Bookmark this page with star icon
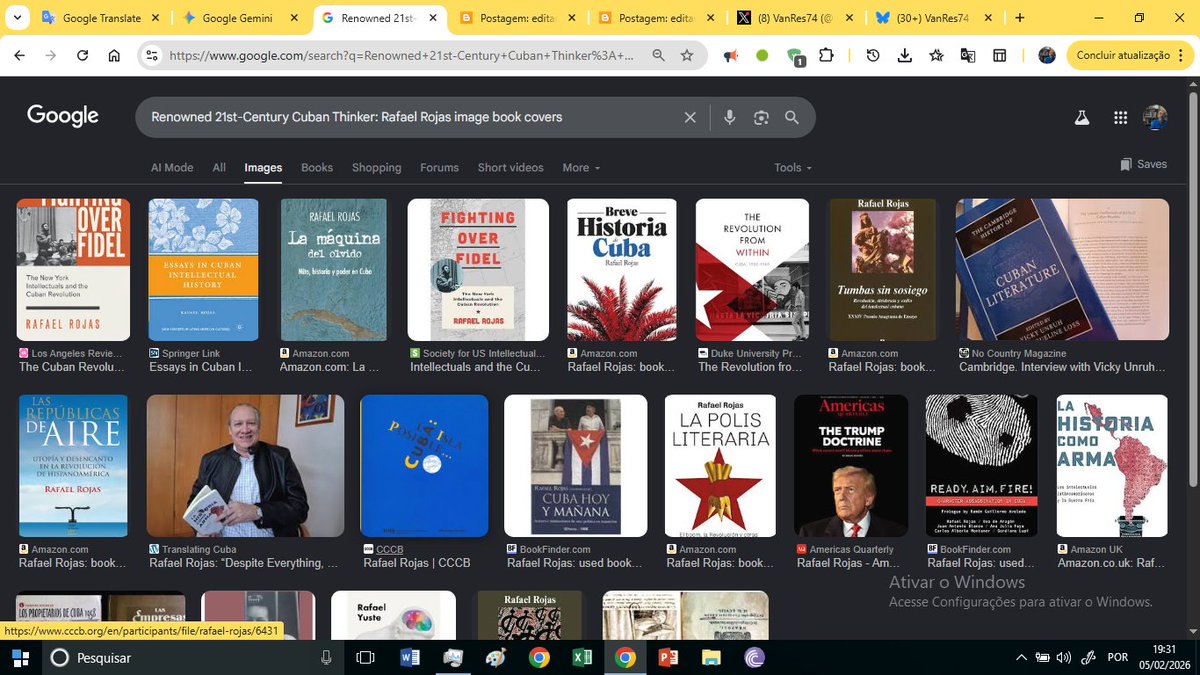 point(687,56)
